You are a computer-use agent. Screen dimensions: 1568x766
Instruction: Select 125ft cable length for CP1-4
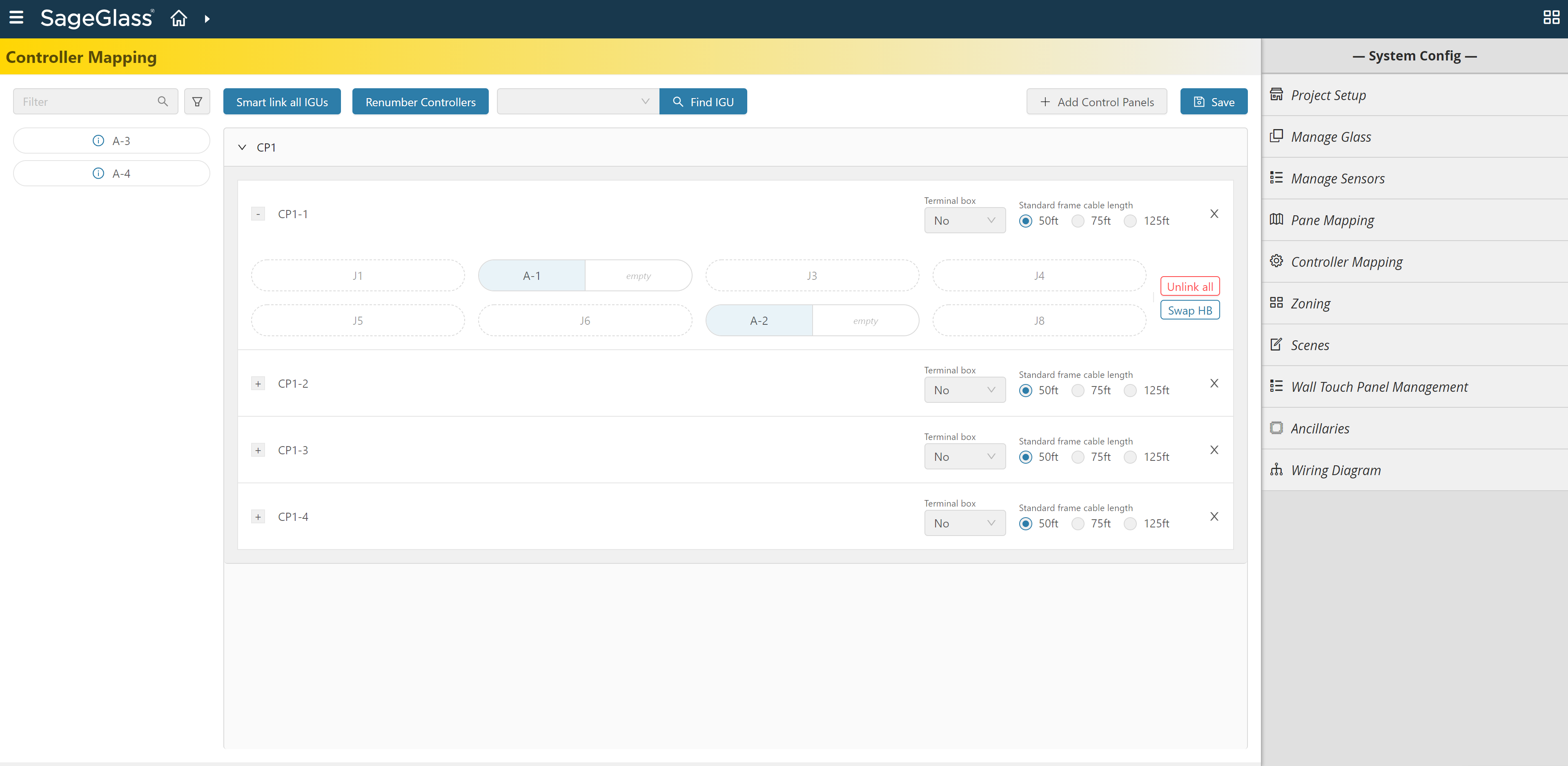point(1130,524)
